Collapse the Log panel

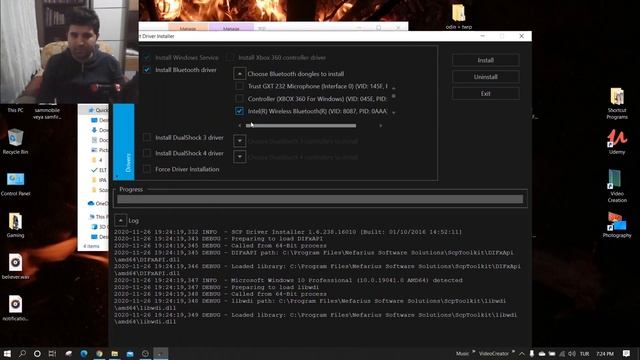pos(120,220)
